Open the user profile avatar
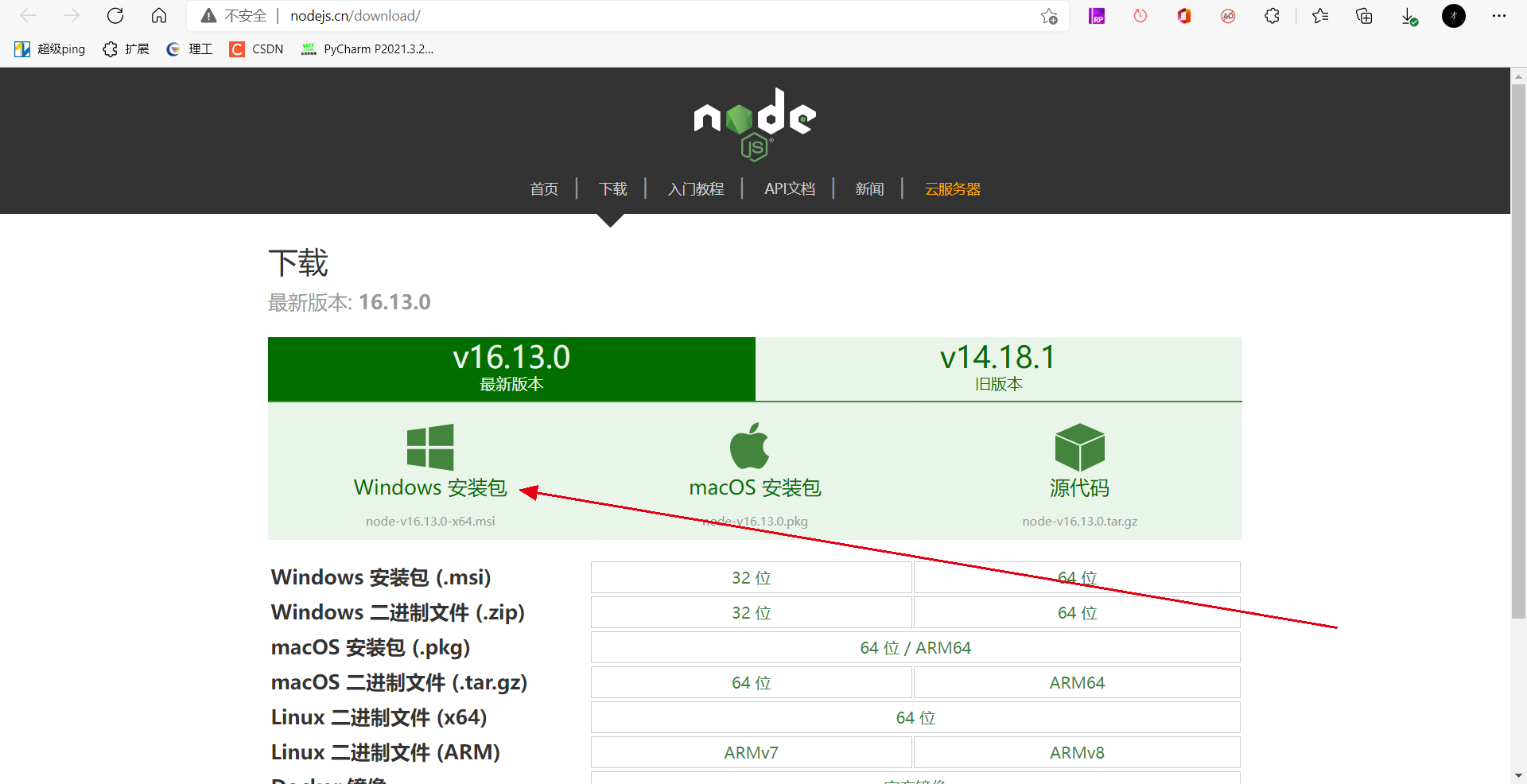This screenshot has height=784, width=1527. 1454,16
